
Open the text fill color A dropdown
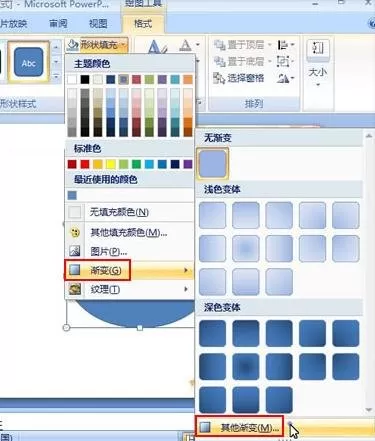coord(189,45)
